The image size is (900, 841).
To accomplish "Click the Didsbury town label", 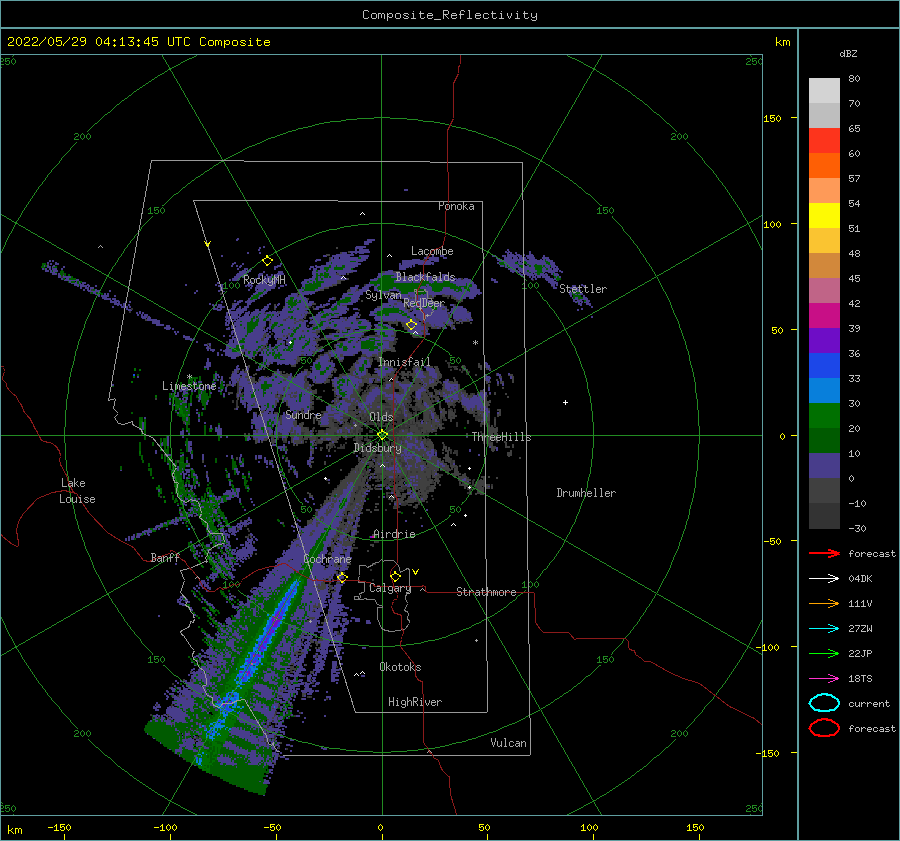I will (378, 448).
